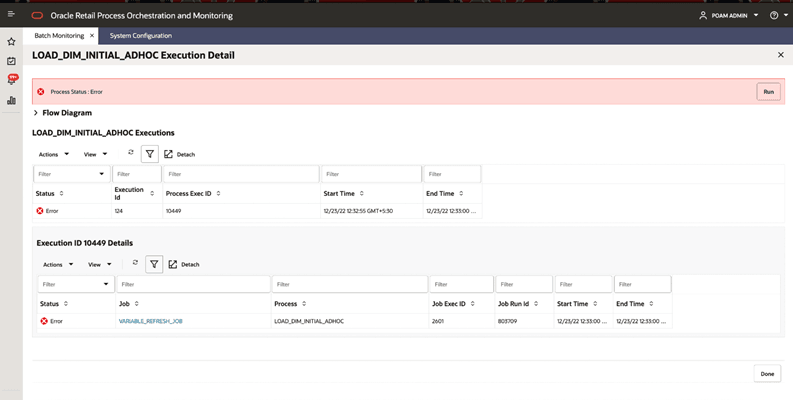Image resolution: width=793 pixels, height=400 pixels.
Task: Open Actions menu in Execution ID Details
Action: [58, 264]
